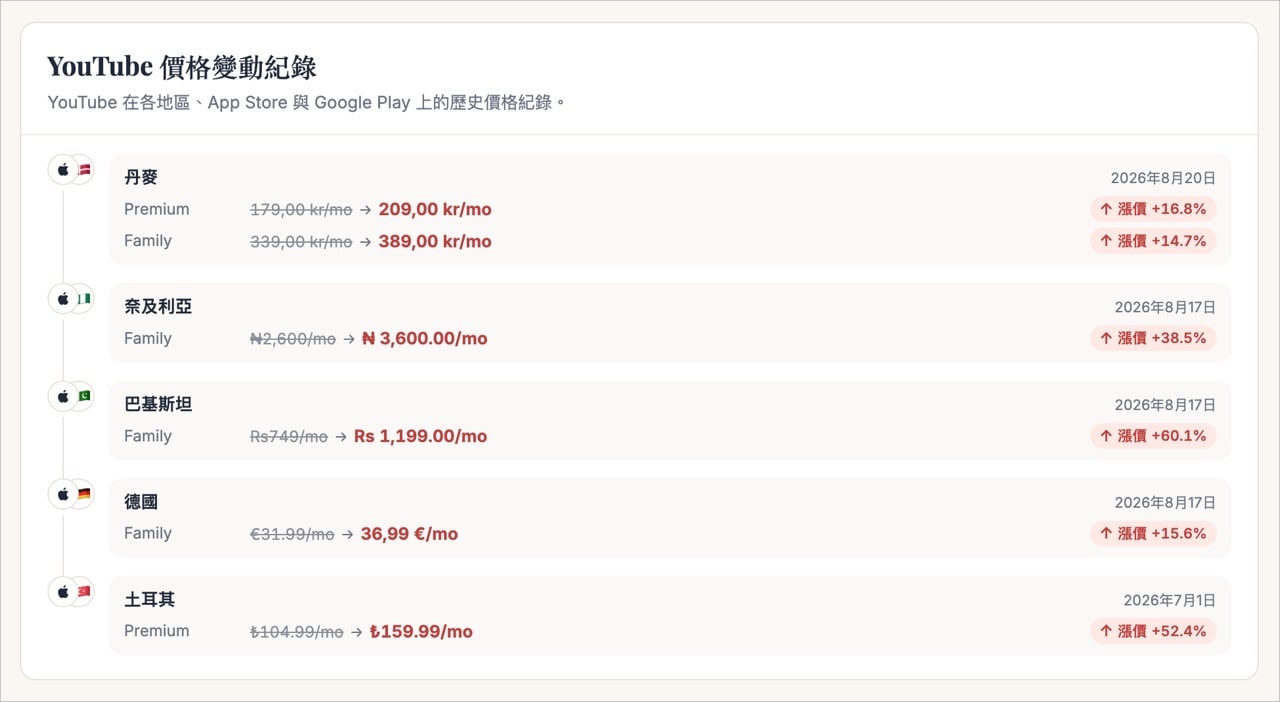This screenshot has height=702, width=1280.
Task: Click the Family label under 奈及利亞
Action: pyautogui.click(x=148, y=338)
